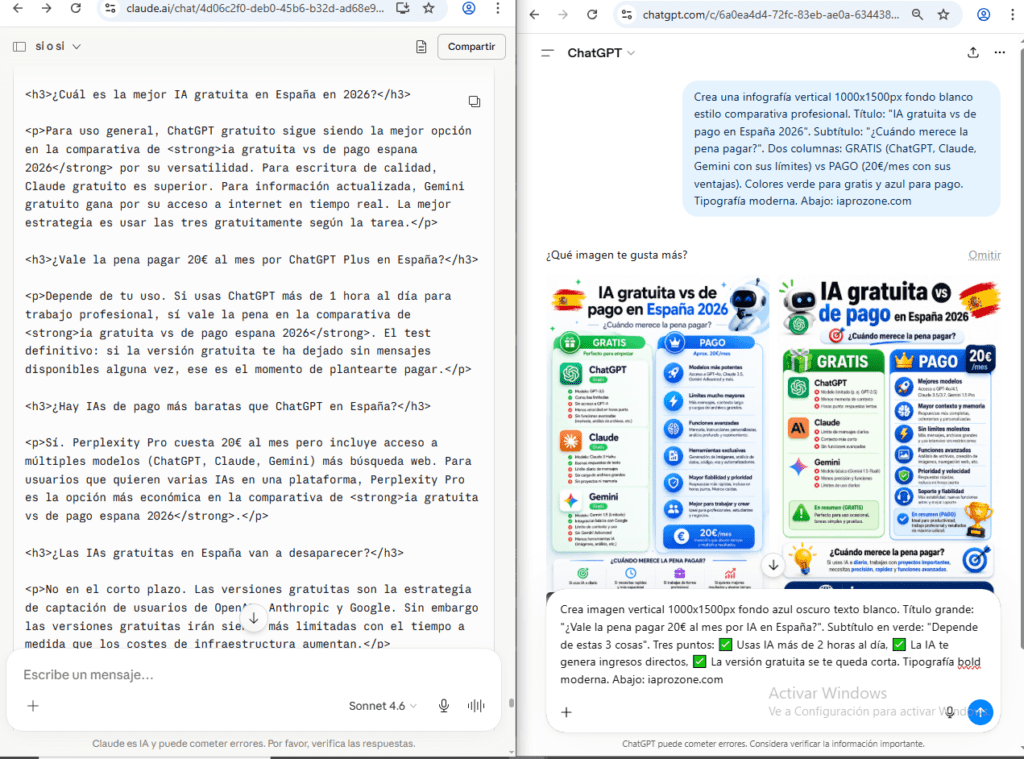
Task: Click the claude.ai address bar URL
Action: tap(255, 8)
